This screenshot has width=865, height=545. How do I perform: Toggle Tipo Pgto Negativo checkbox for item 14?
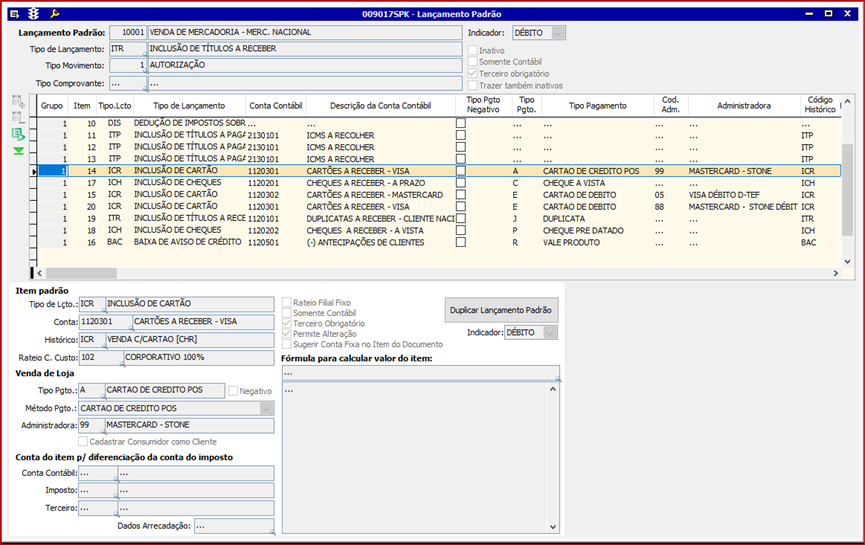(x=461, y=171)
